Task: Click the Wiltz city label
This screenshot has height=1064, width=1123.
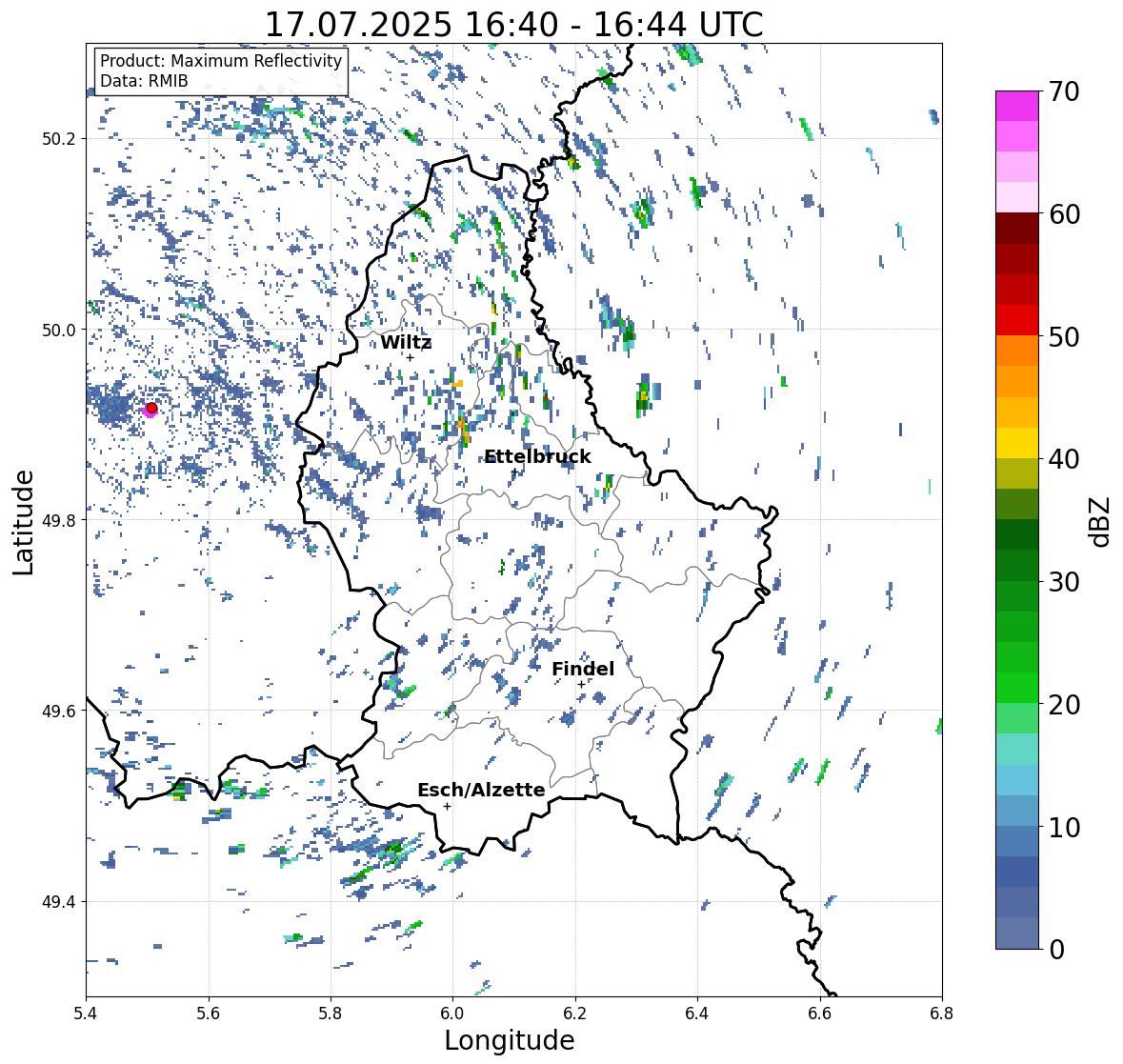Action: coord(406,342)
